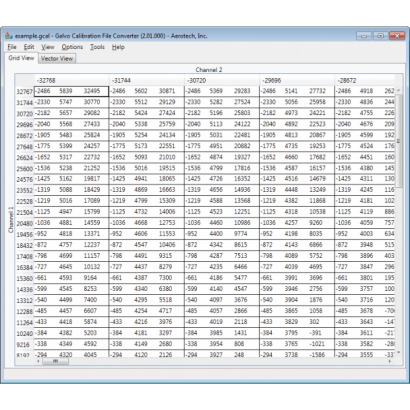The height and width of the screenshot is (410, 410).
Task: Select column header -31744
Action: click(x=147, y=80)
